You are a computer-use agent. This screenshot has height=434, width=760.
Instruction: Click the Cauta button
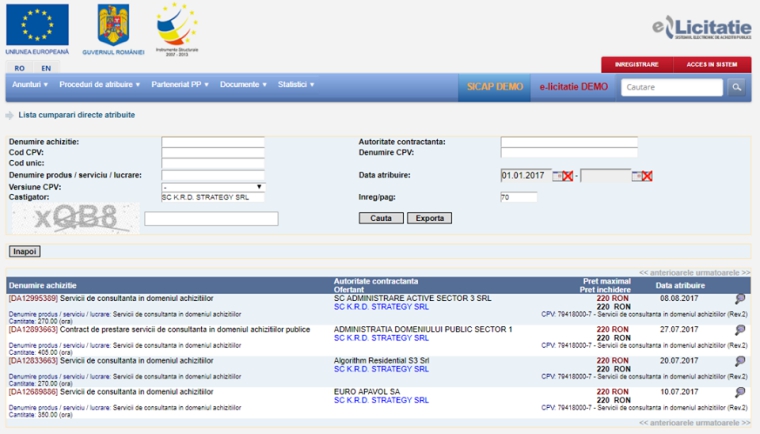point(381,218)
